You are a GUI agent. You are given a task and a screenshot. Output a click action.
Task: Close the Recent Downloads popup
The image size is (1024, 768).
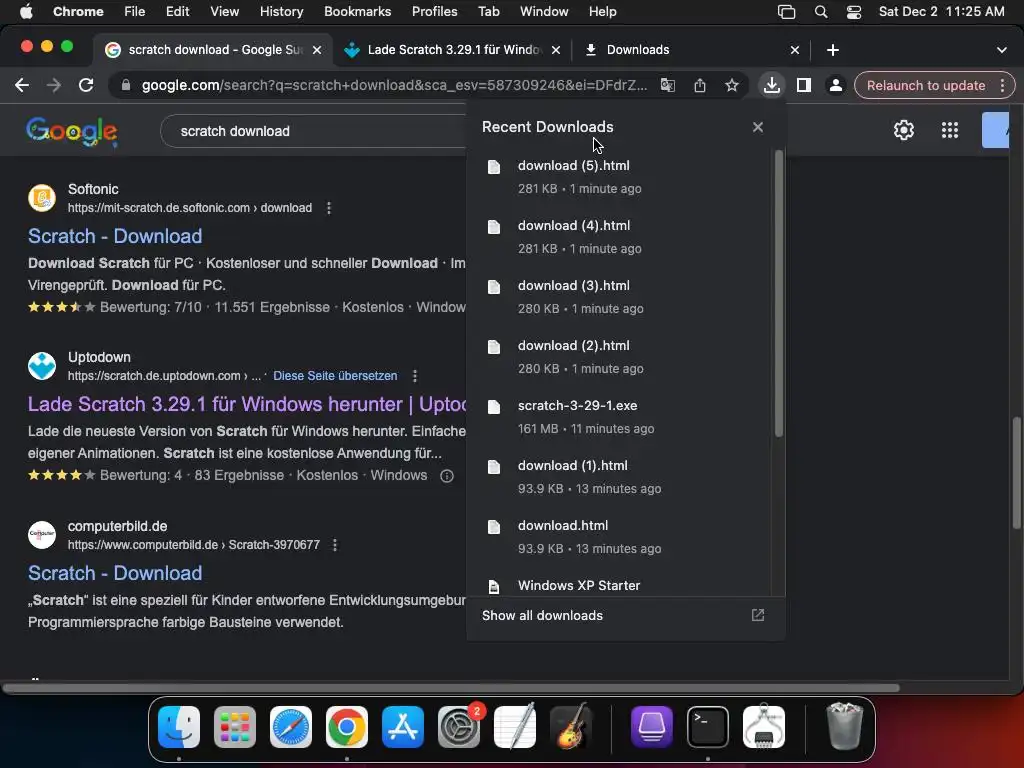click(758, 127)
